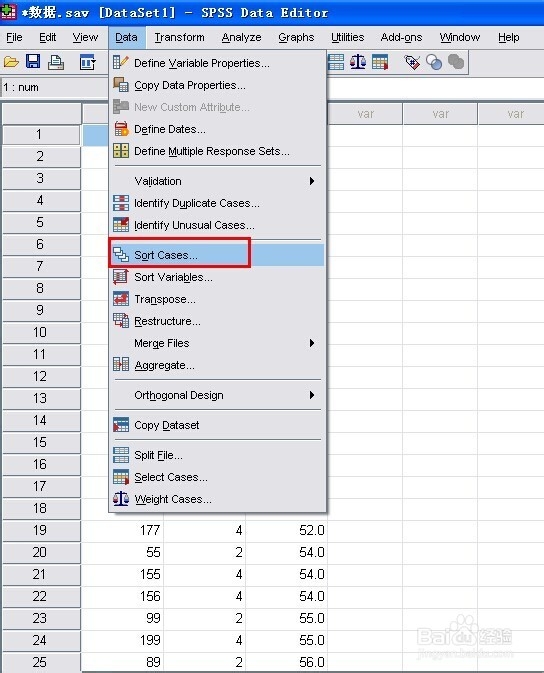Select row header 25
The image size is (544, 673).
click(x=41, y=662)
